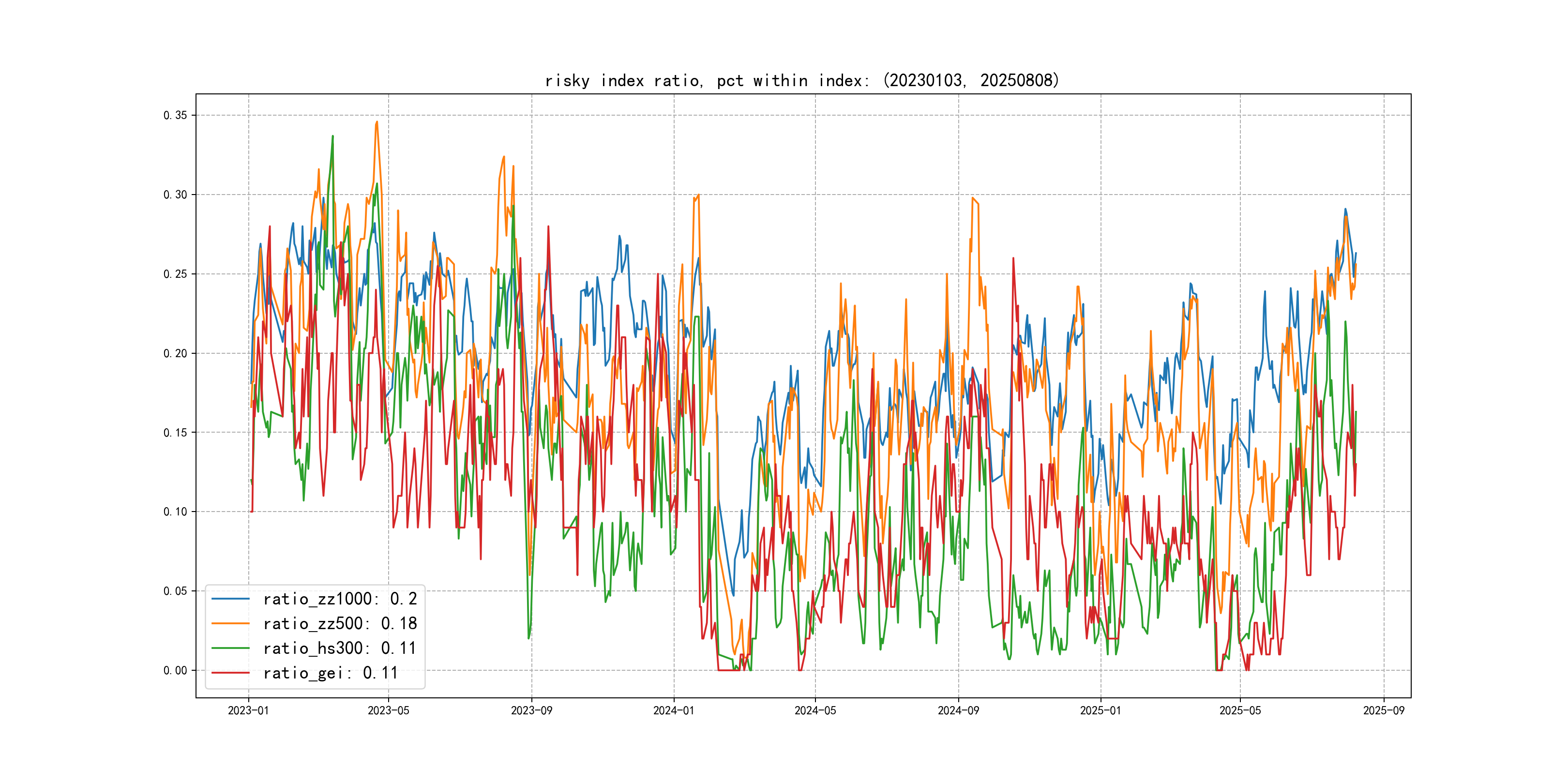Screen dimensions: 1568x784
Task: Click the red ratio_gei legend line sample
Action: [x=230, y=673]
